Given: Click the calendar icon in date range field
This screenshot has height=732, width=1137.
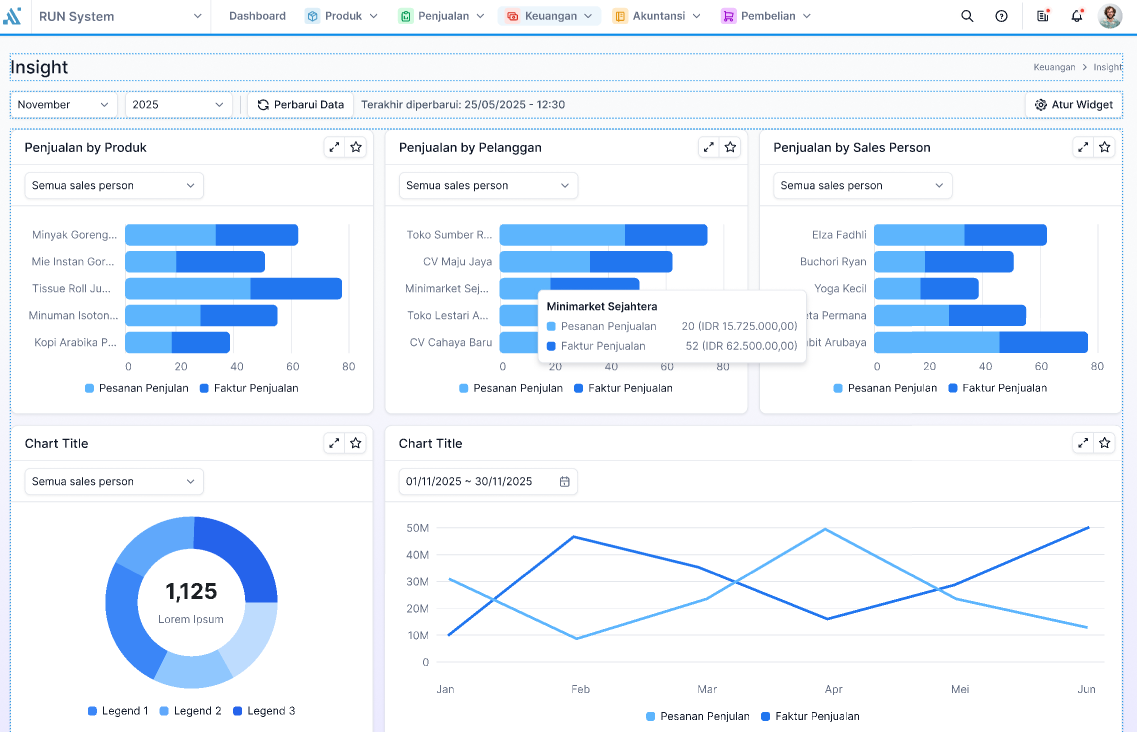Looking at the screenshot, I should [564, 482].
